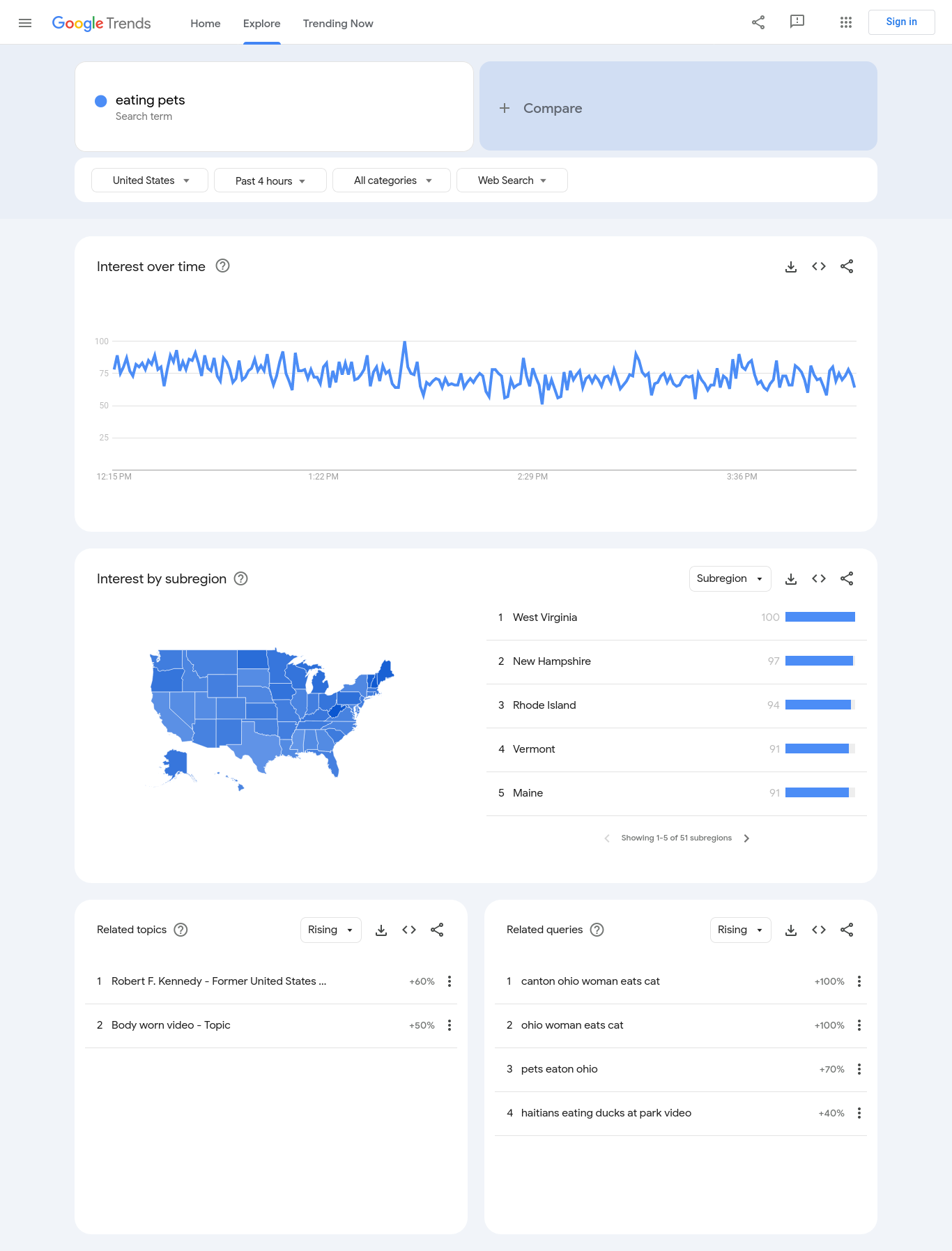Edit the eating pets search term
This screenshot has width=952, height=1251.
pyautogui.click(x=274, y=107)
